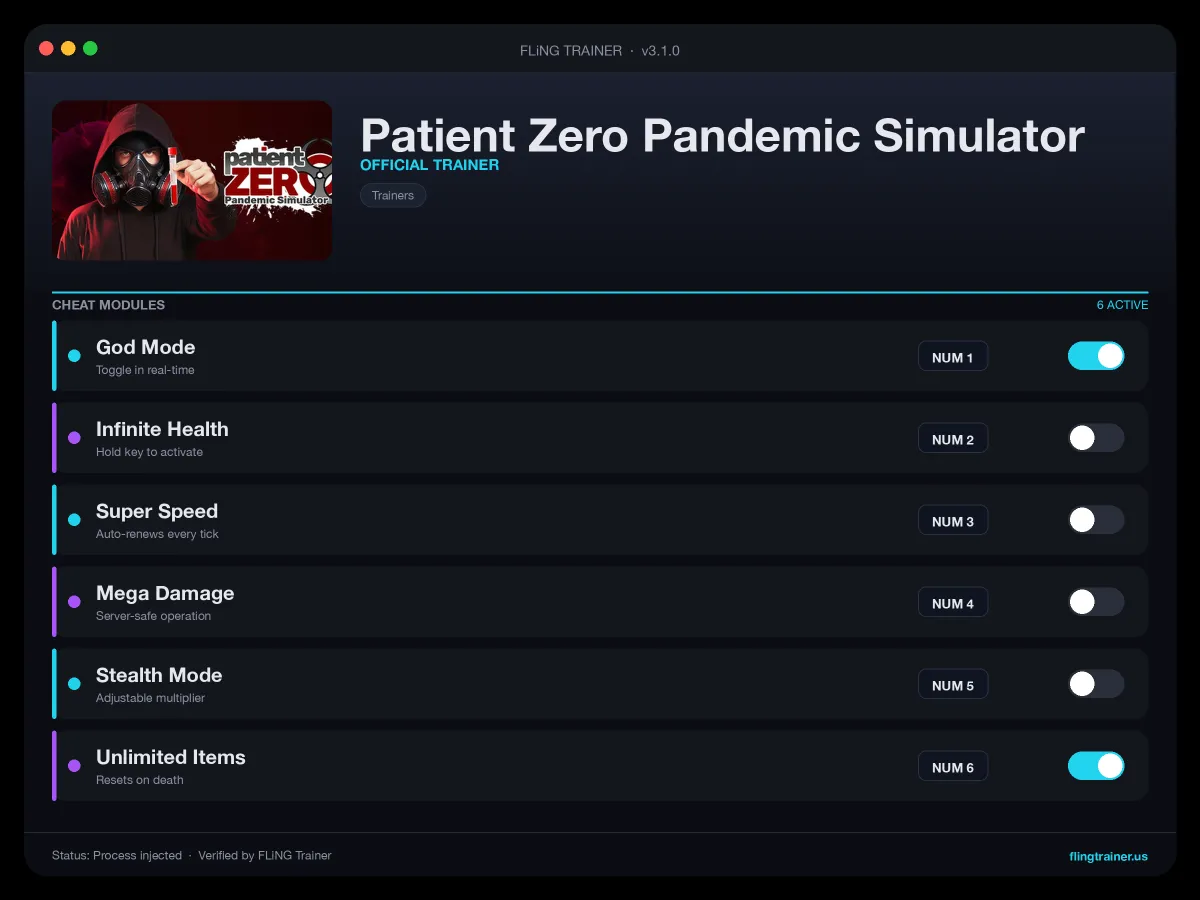Click the purple dot next to Mega Damage
Viewport: 1200px width, 900px height.
pos(74,602)
